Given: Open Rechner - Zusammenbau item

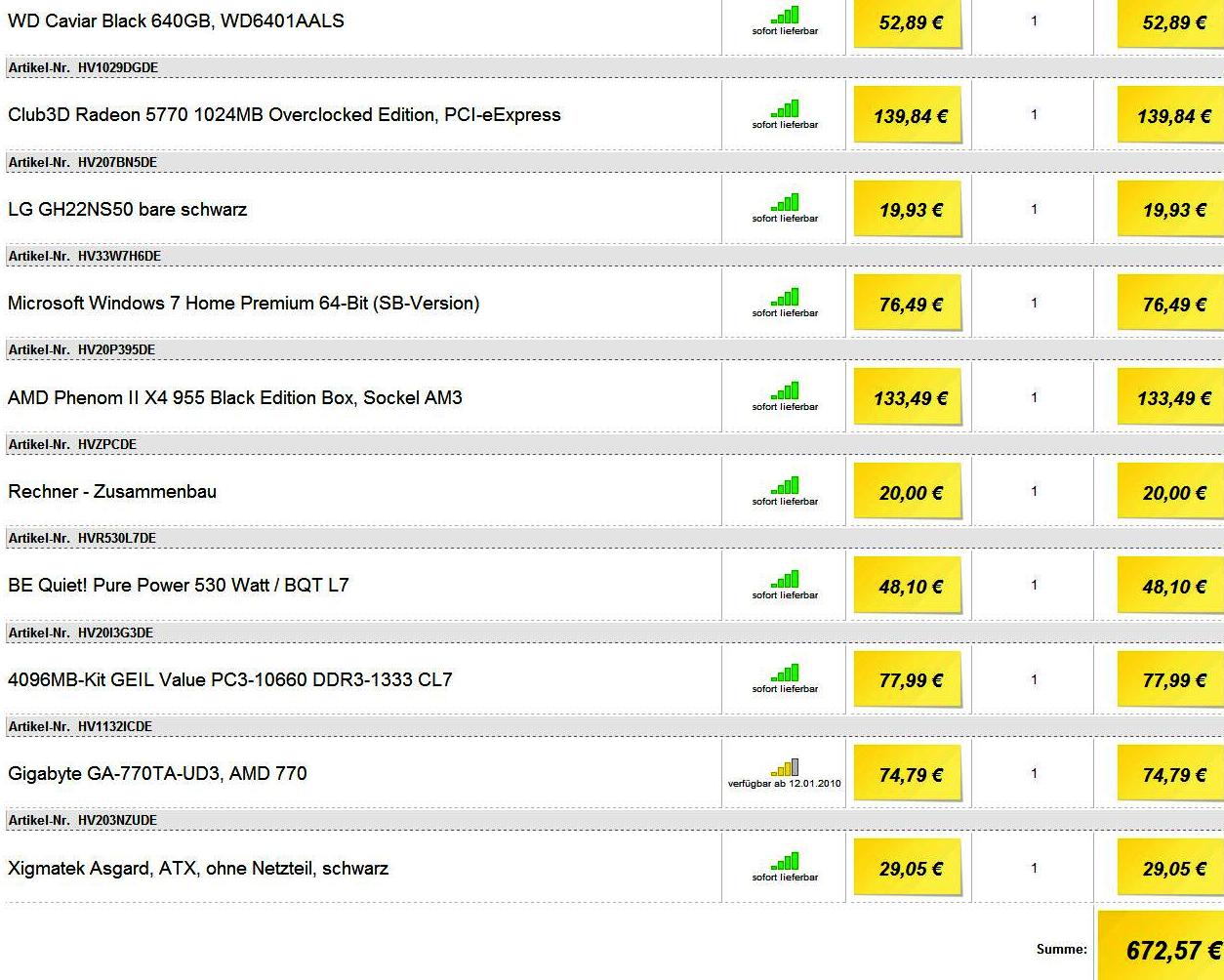Looking at the screenshot, I should coord(112,491).
